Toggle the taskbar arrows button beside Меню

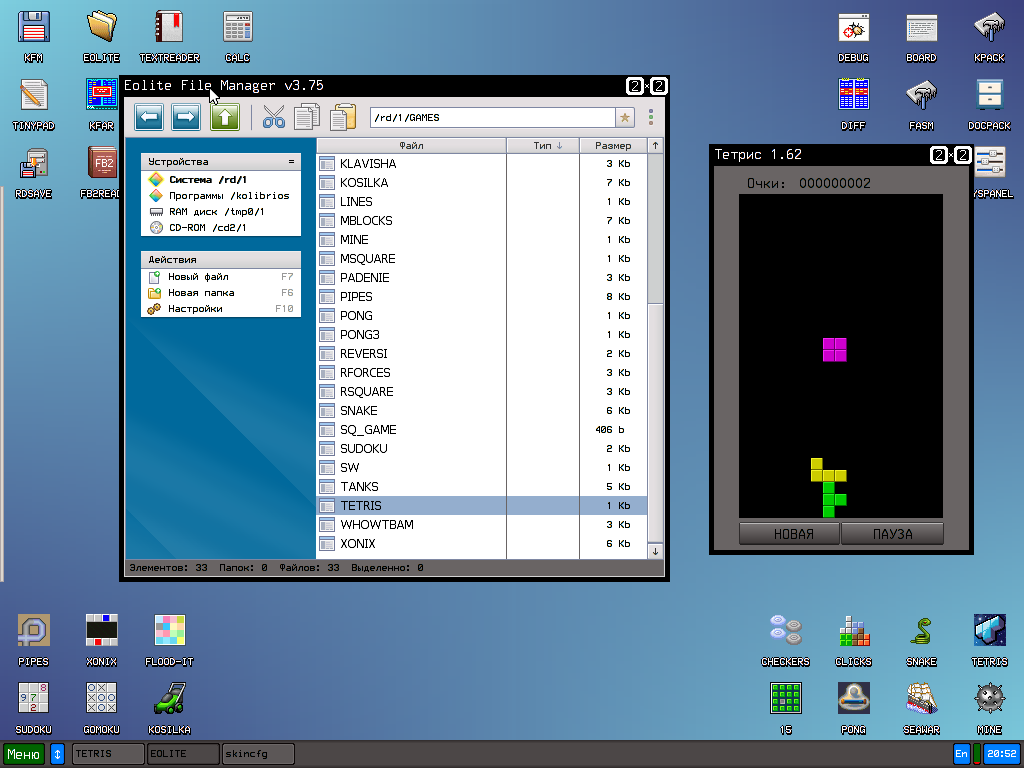click(57, 754)
